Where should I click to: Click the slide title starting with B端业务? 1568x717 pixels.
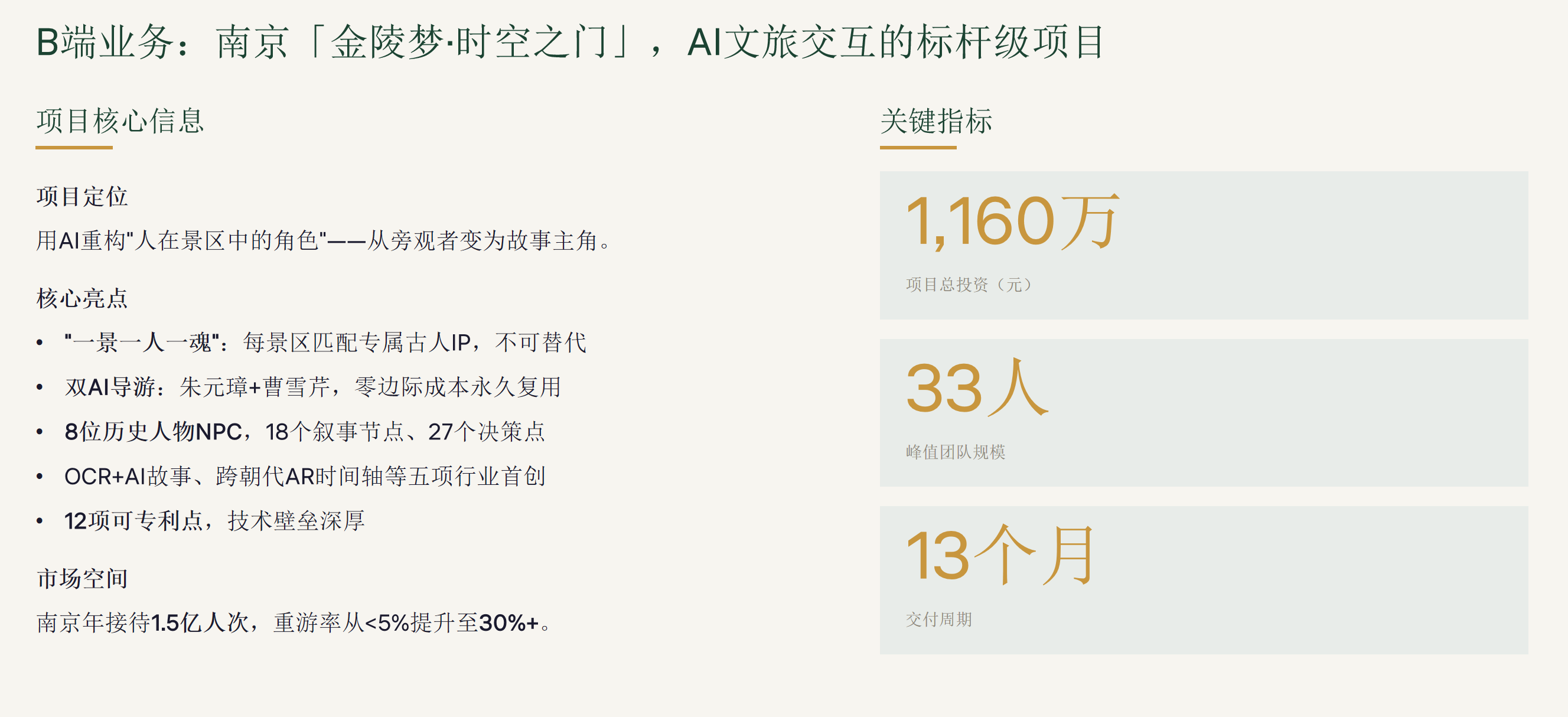571,42
